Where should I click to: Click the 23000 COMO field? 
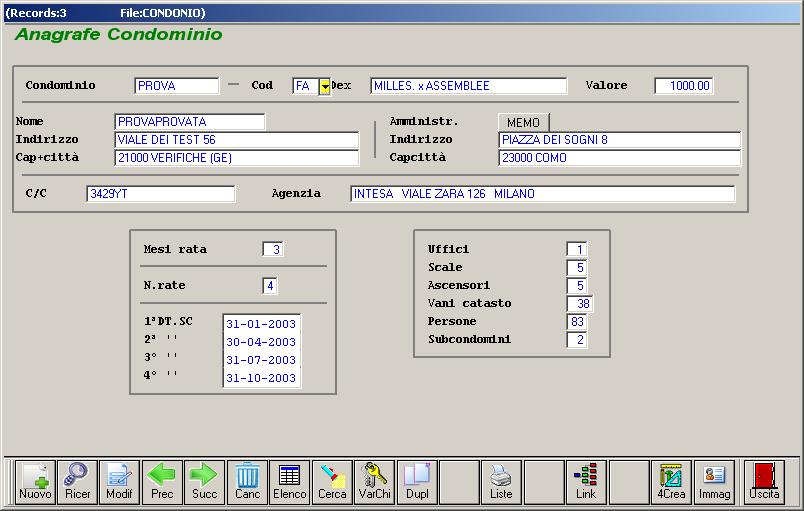(x=619, y=157)
